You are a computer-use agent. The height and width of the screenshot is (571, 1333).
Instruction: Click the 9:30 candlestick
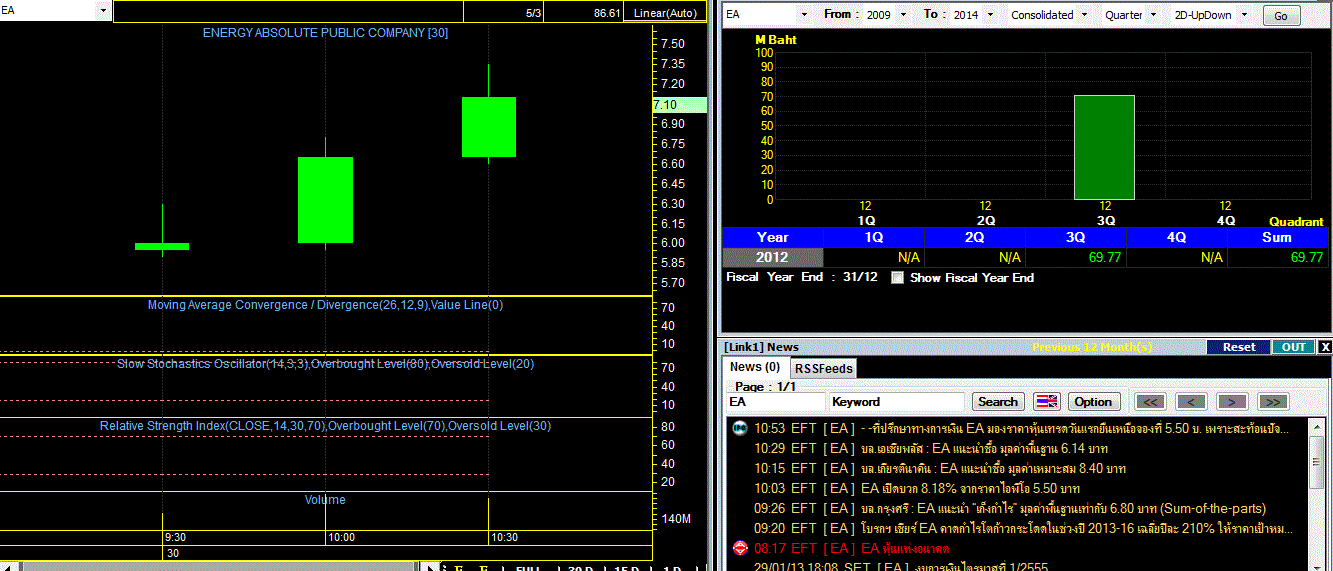click(162, 246)
